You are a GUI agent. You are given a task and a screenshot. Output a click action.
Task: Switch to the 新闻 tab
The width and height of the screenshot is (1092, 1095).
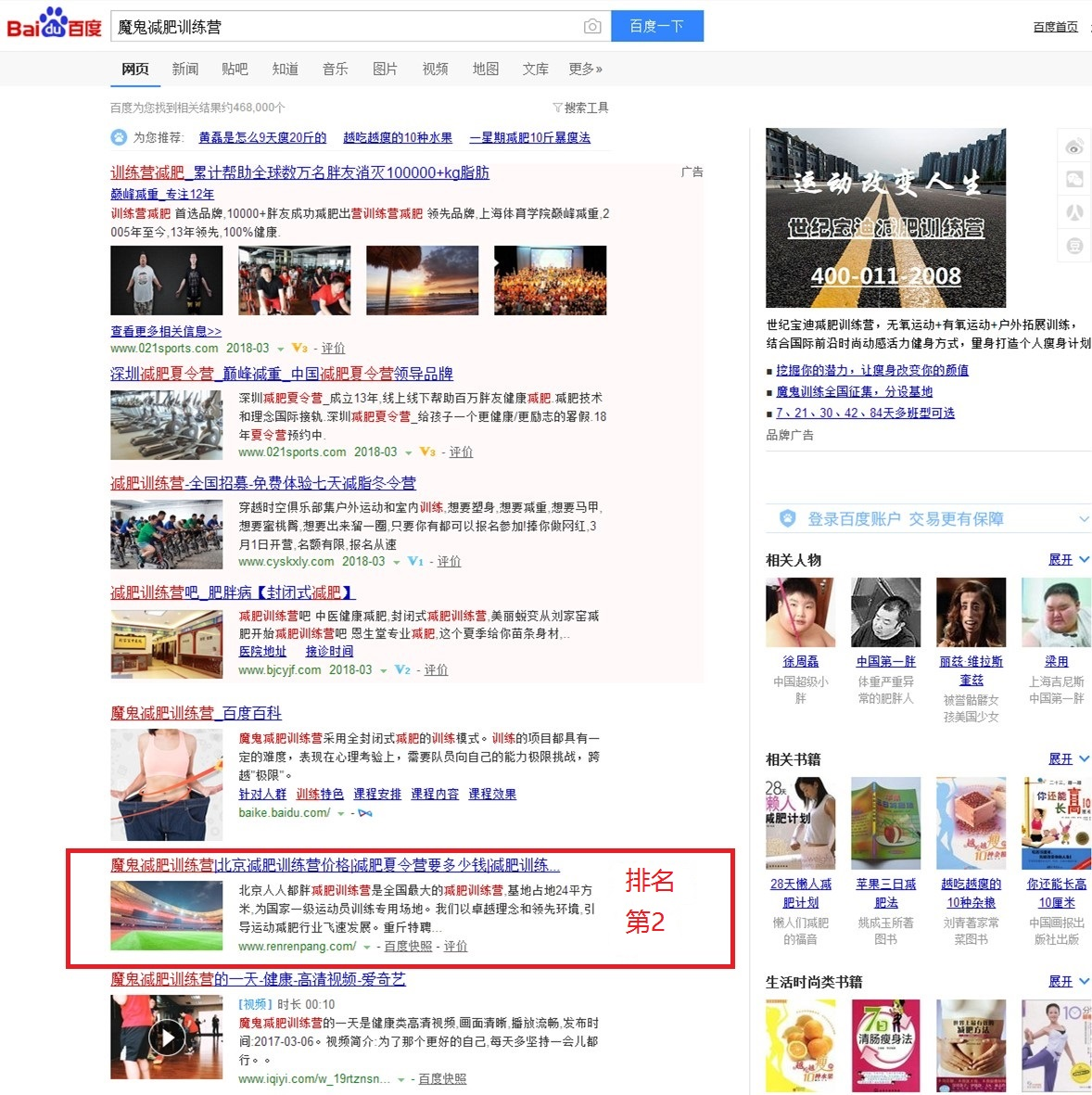coord(185,68)
